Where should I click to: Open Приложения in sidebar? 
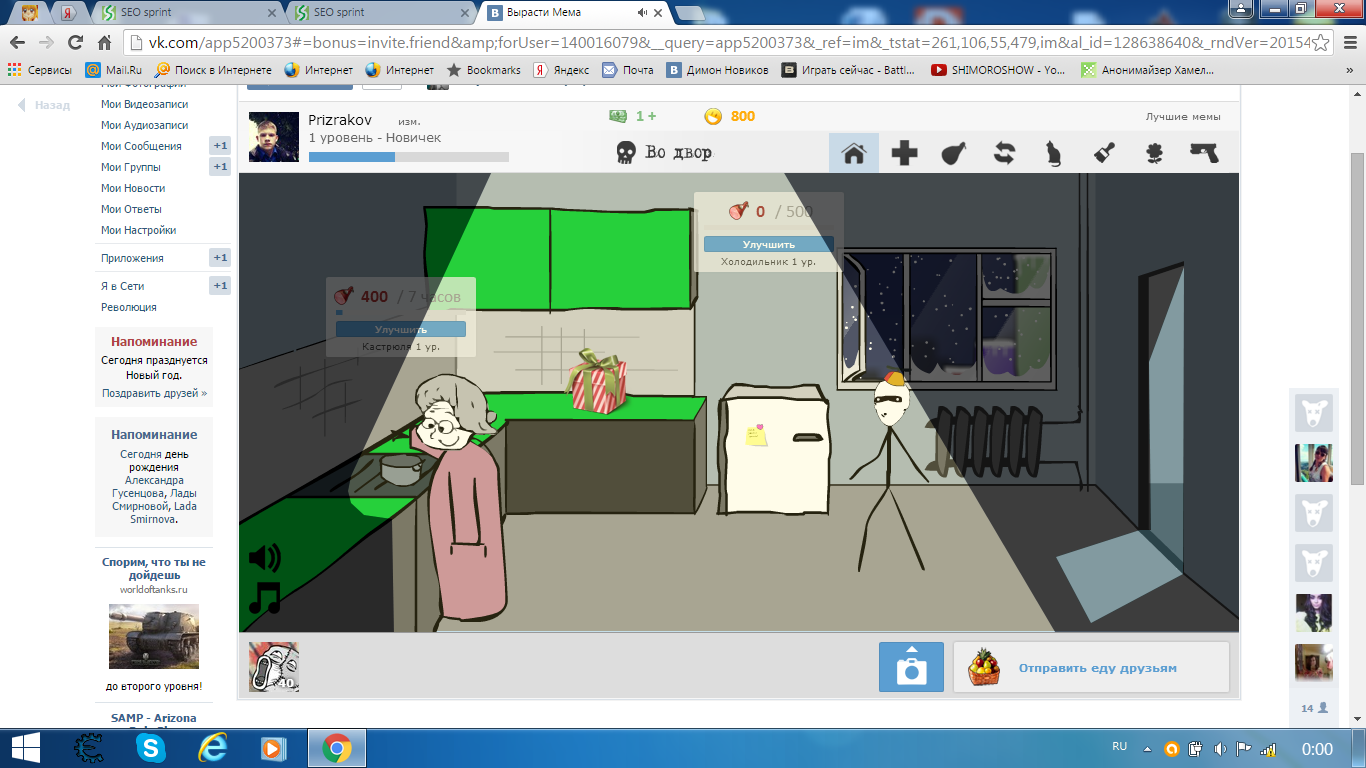[x=132, y=258]
